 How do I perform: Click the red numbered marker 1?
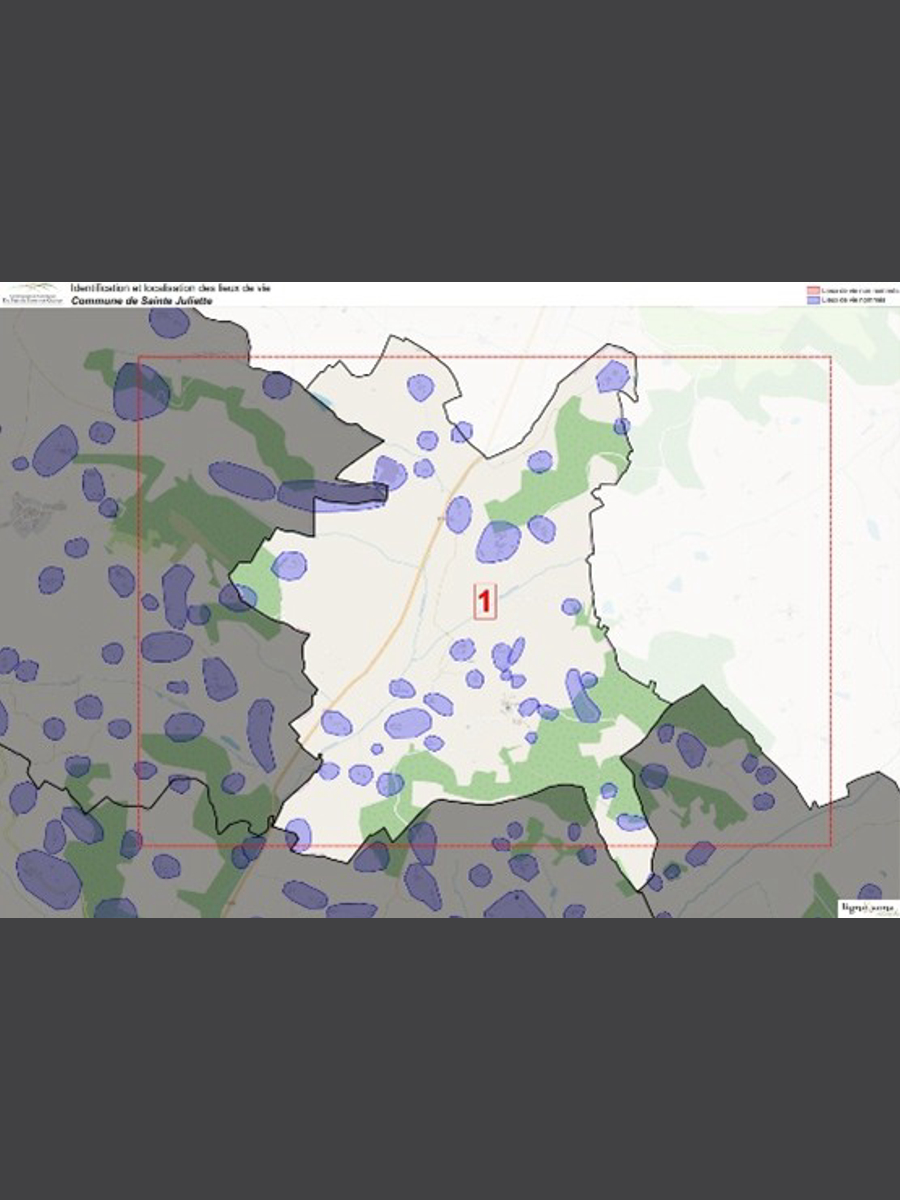click(484, 601)
